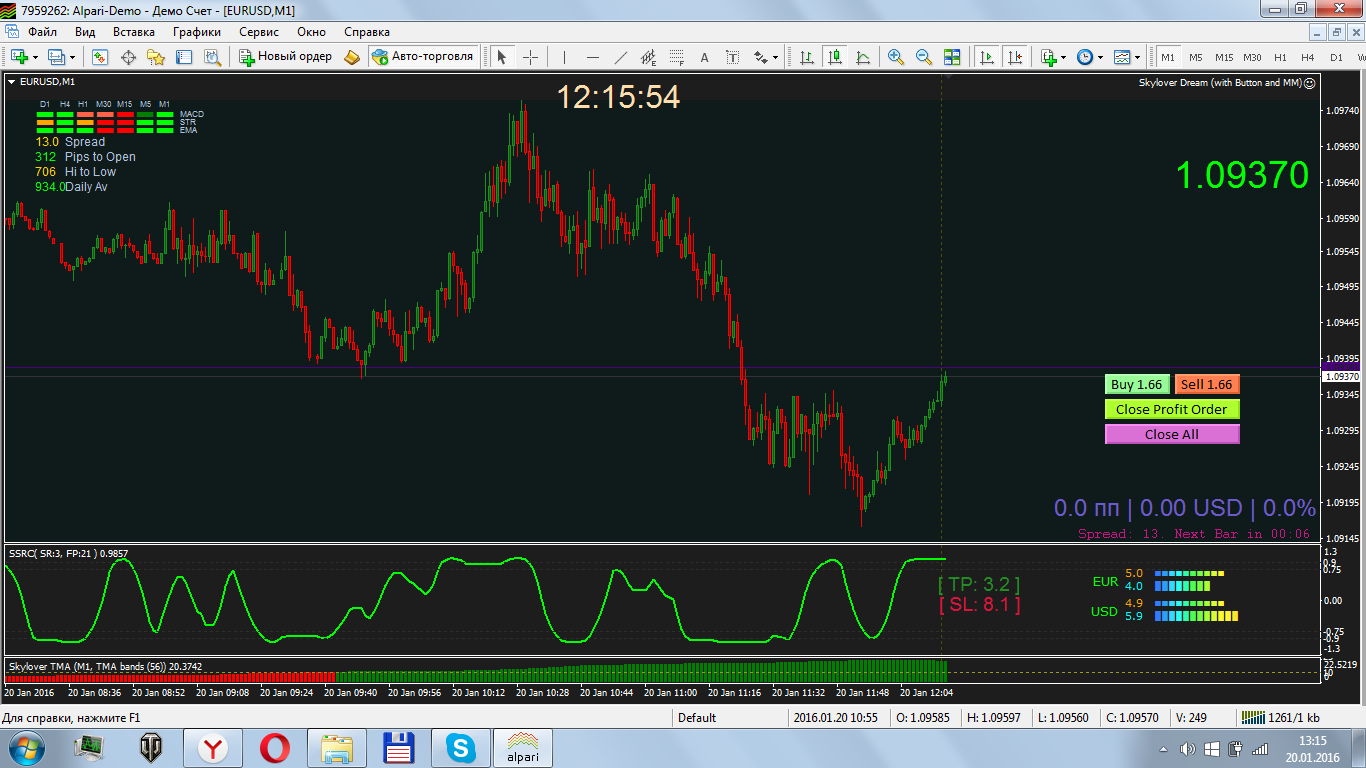Viewport: 1366px width, 768px height.
Task: Expand the Templates dropdown arrow
Action: 1137,57
